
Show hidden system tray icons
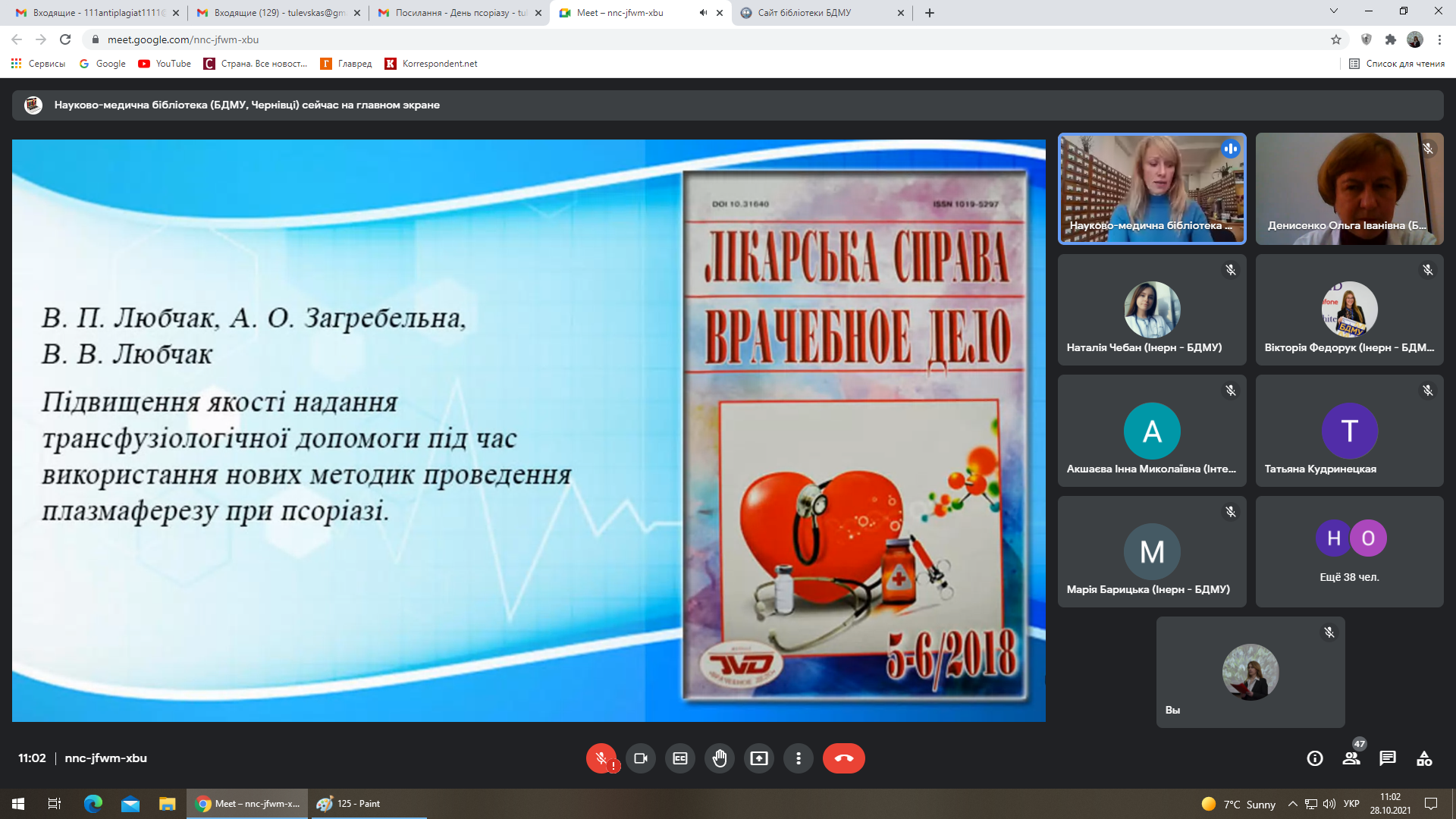[1292, 804]
